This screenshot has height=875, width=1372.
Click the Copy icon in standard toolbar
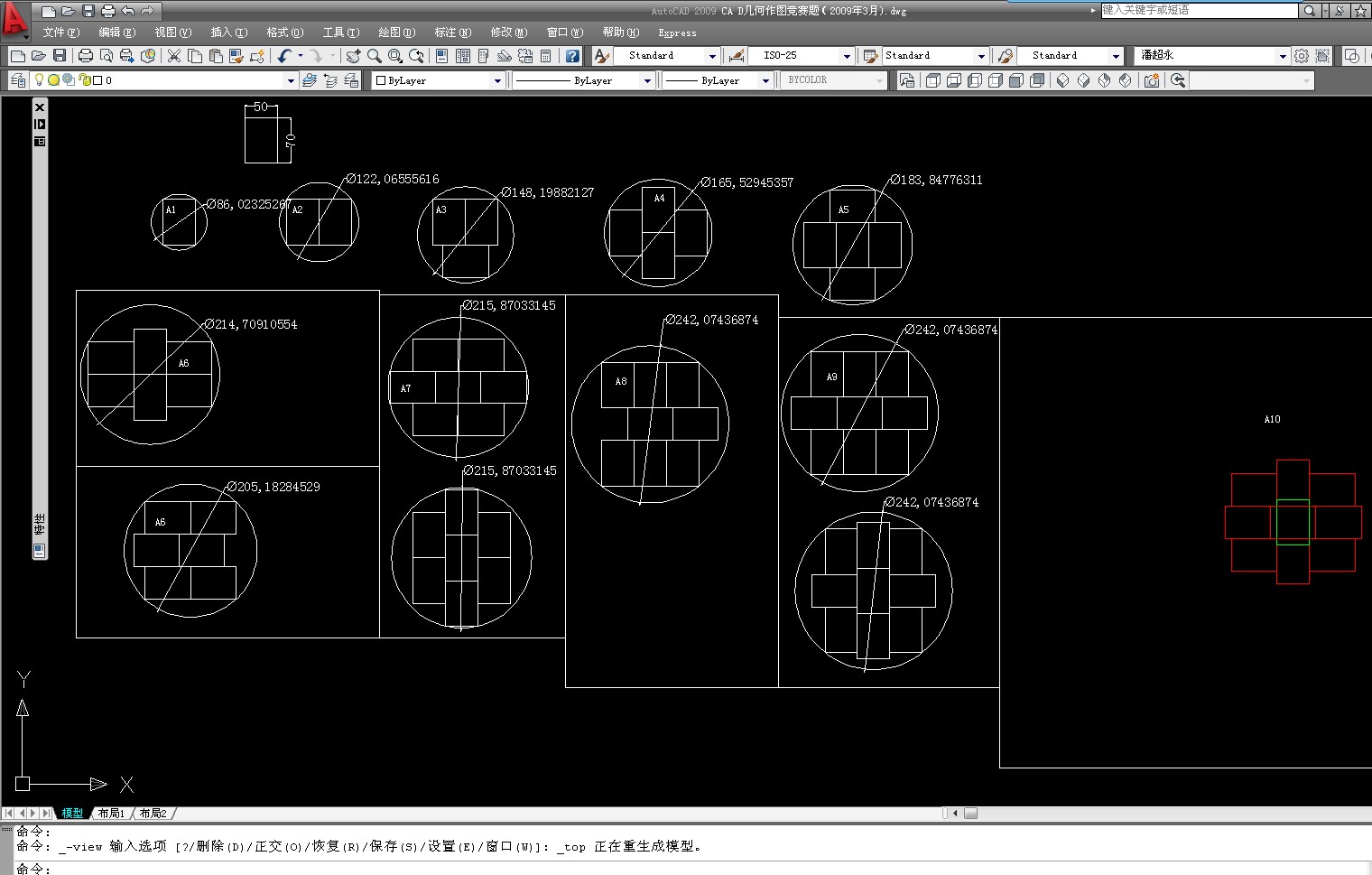(195, 56)
